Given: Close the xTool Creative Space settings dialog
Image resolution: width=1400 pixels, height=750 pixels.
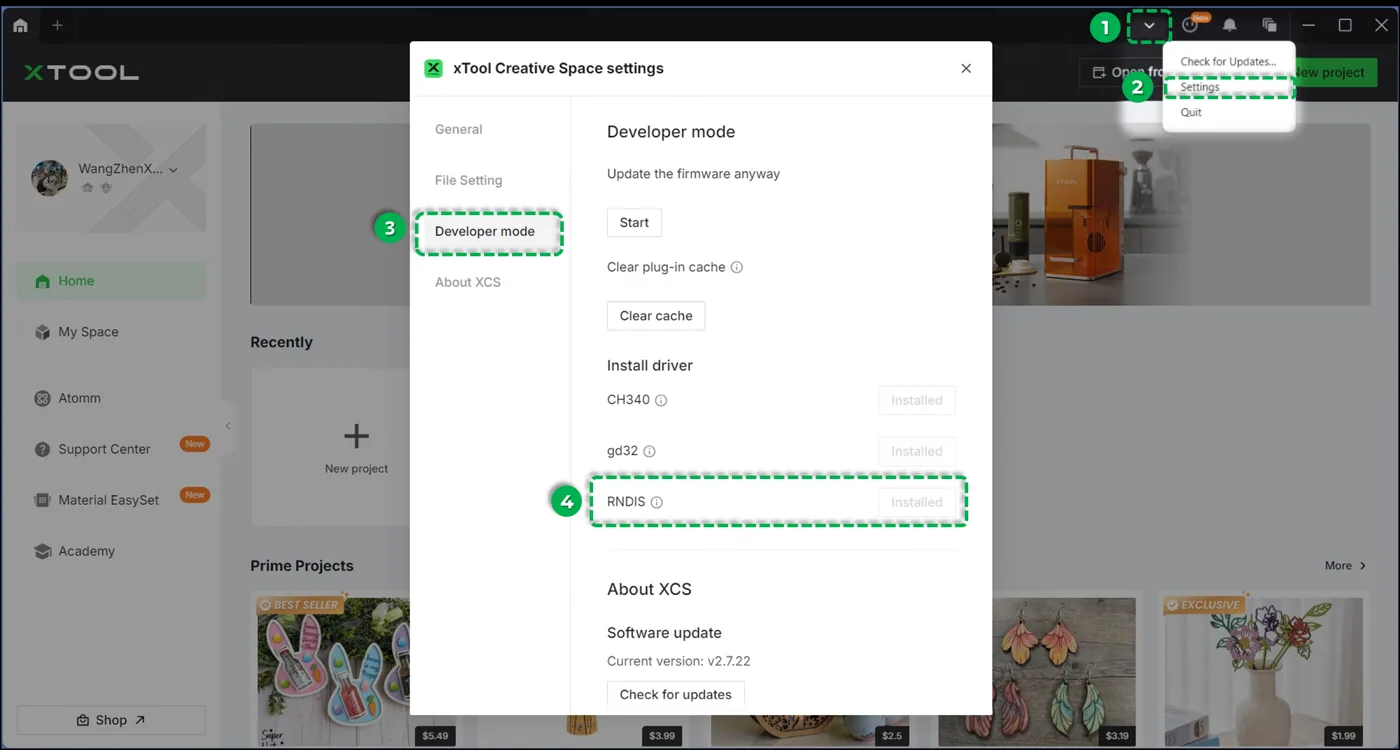Looking at the screenshot, I should [x=966, y=68].
